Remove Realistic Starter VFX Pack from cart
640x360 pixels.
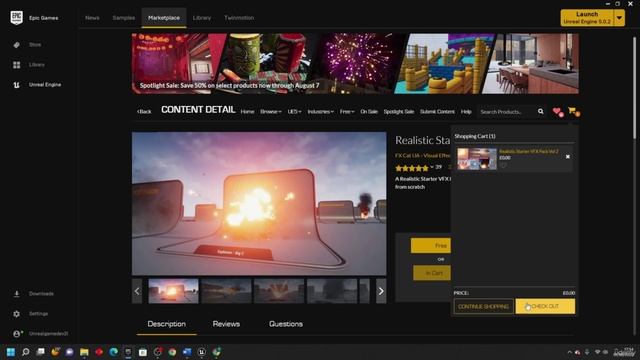coord(567,157)
